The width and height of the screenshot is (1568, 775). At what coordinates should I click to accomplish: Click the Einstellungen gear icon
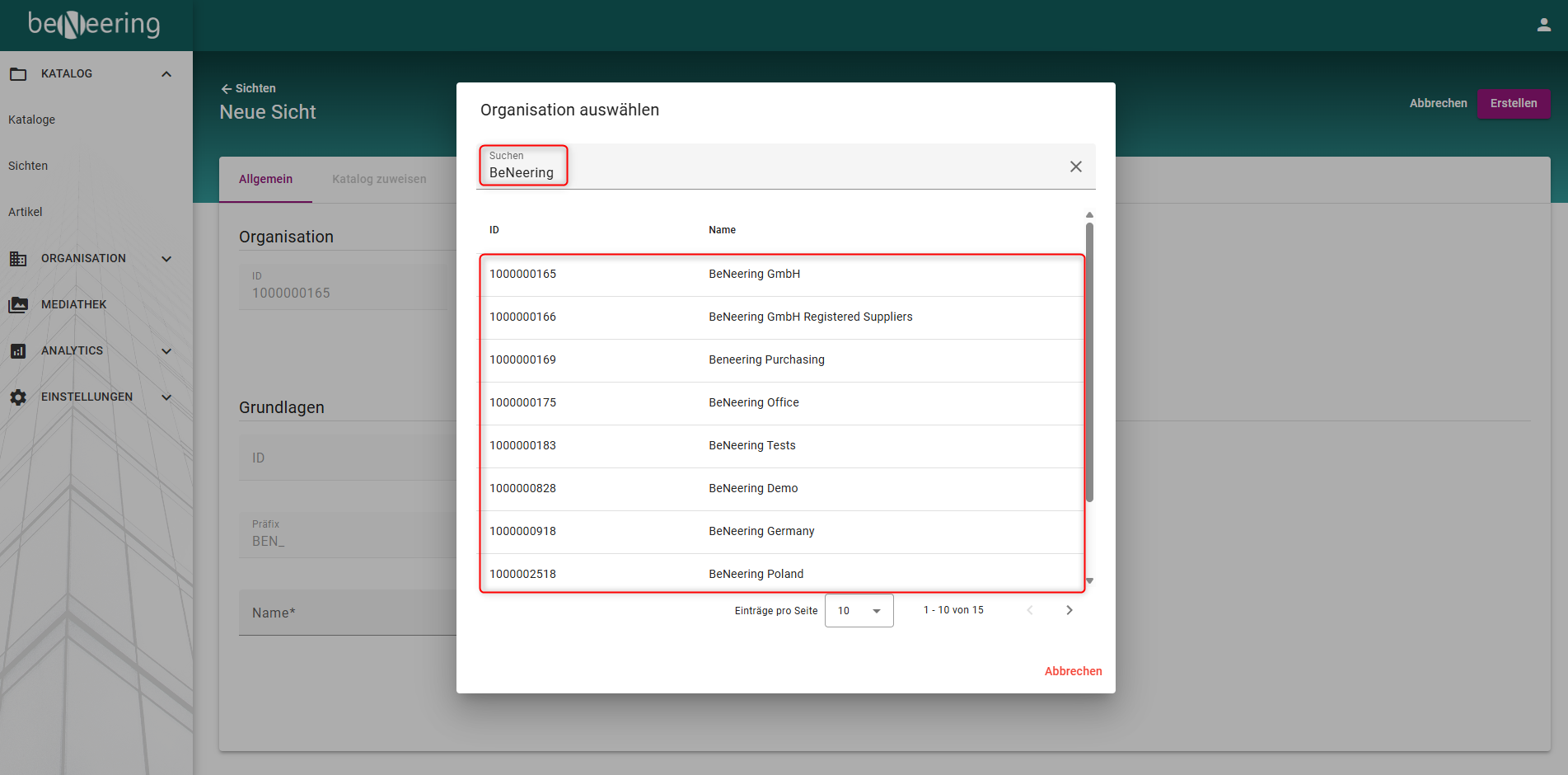[18, 397]
